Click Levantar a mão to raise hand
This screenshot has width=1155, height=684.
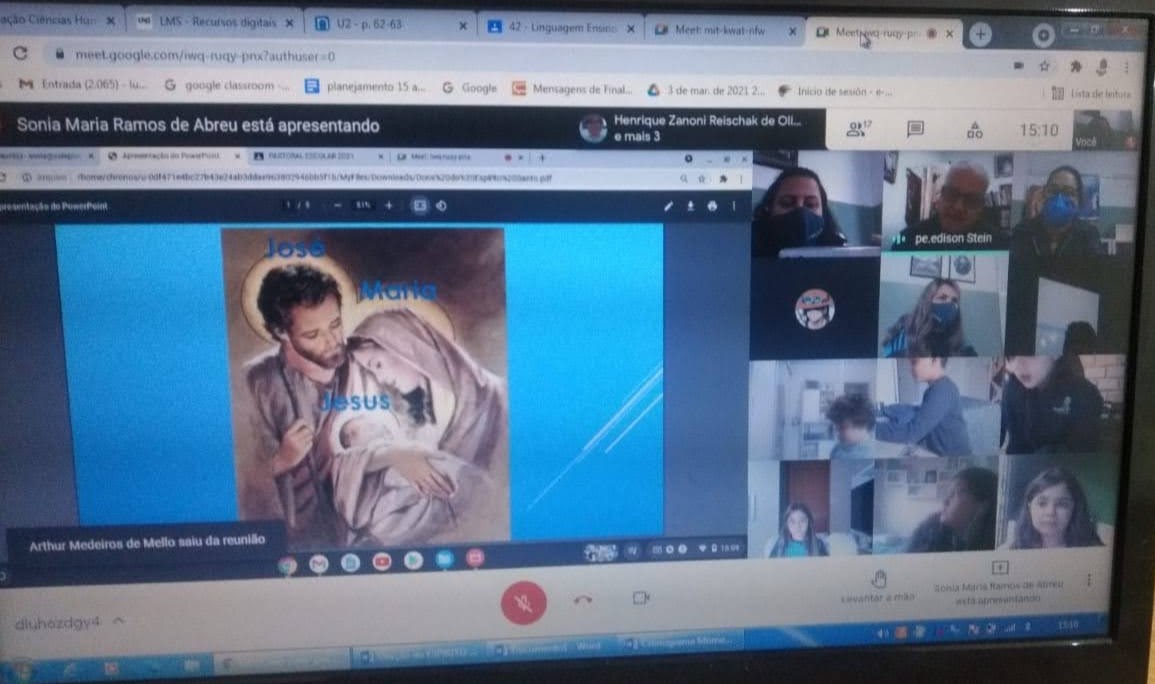[878, 587]
